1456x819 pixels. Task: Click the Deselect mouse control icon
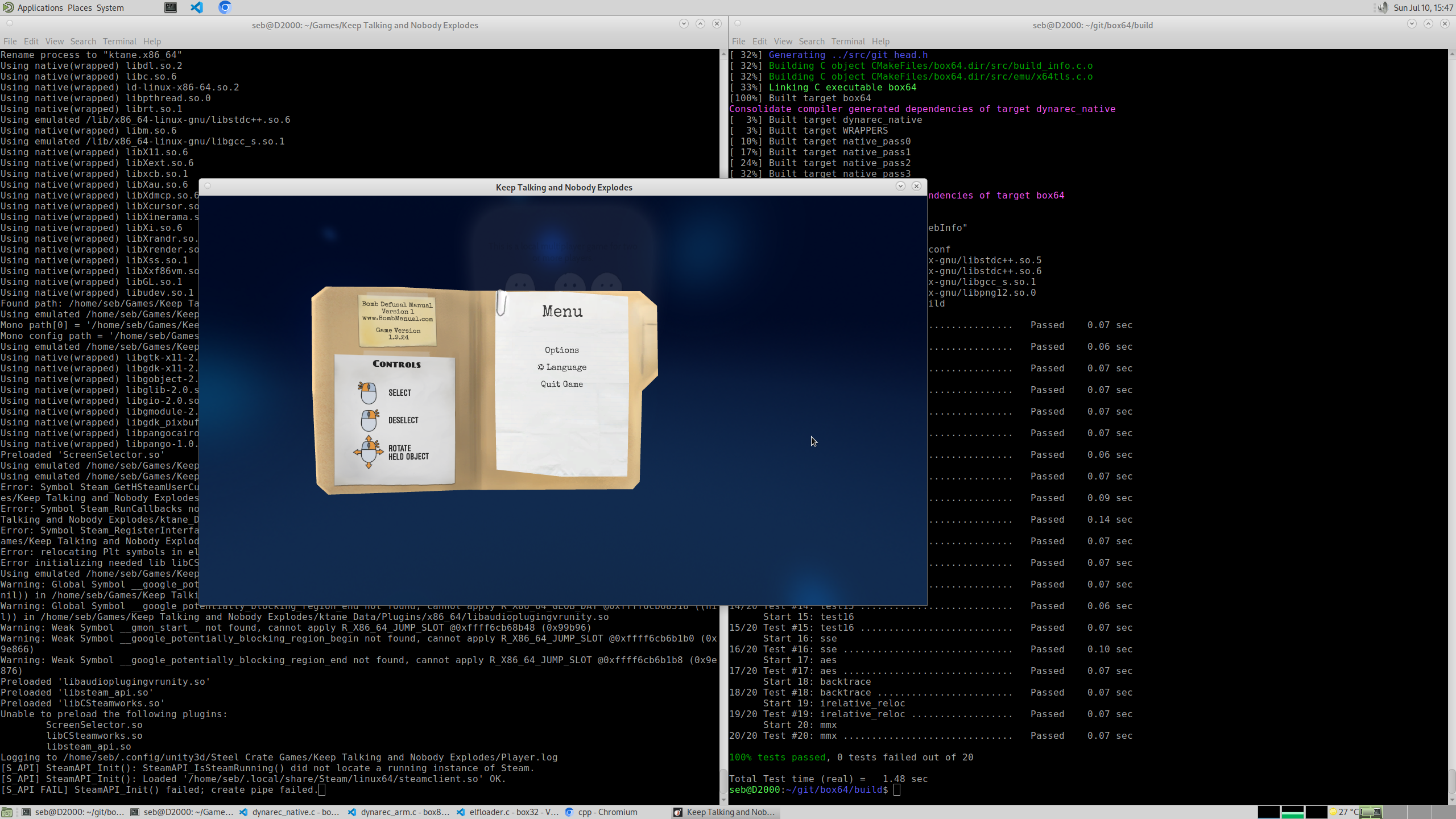(x=370, y=420)
